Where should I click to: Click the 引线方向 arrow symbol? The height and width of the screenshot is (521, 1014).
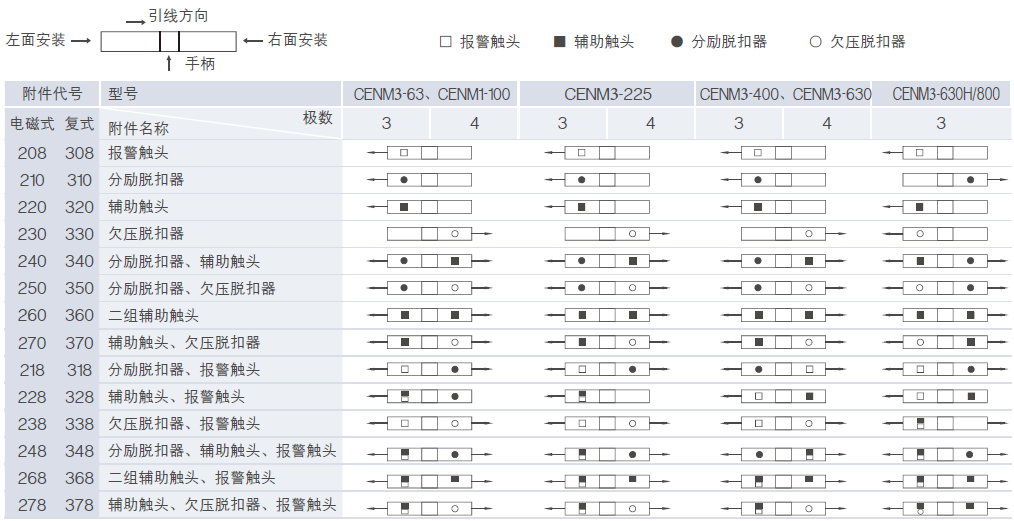point(135,22)
